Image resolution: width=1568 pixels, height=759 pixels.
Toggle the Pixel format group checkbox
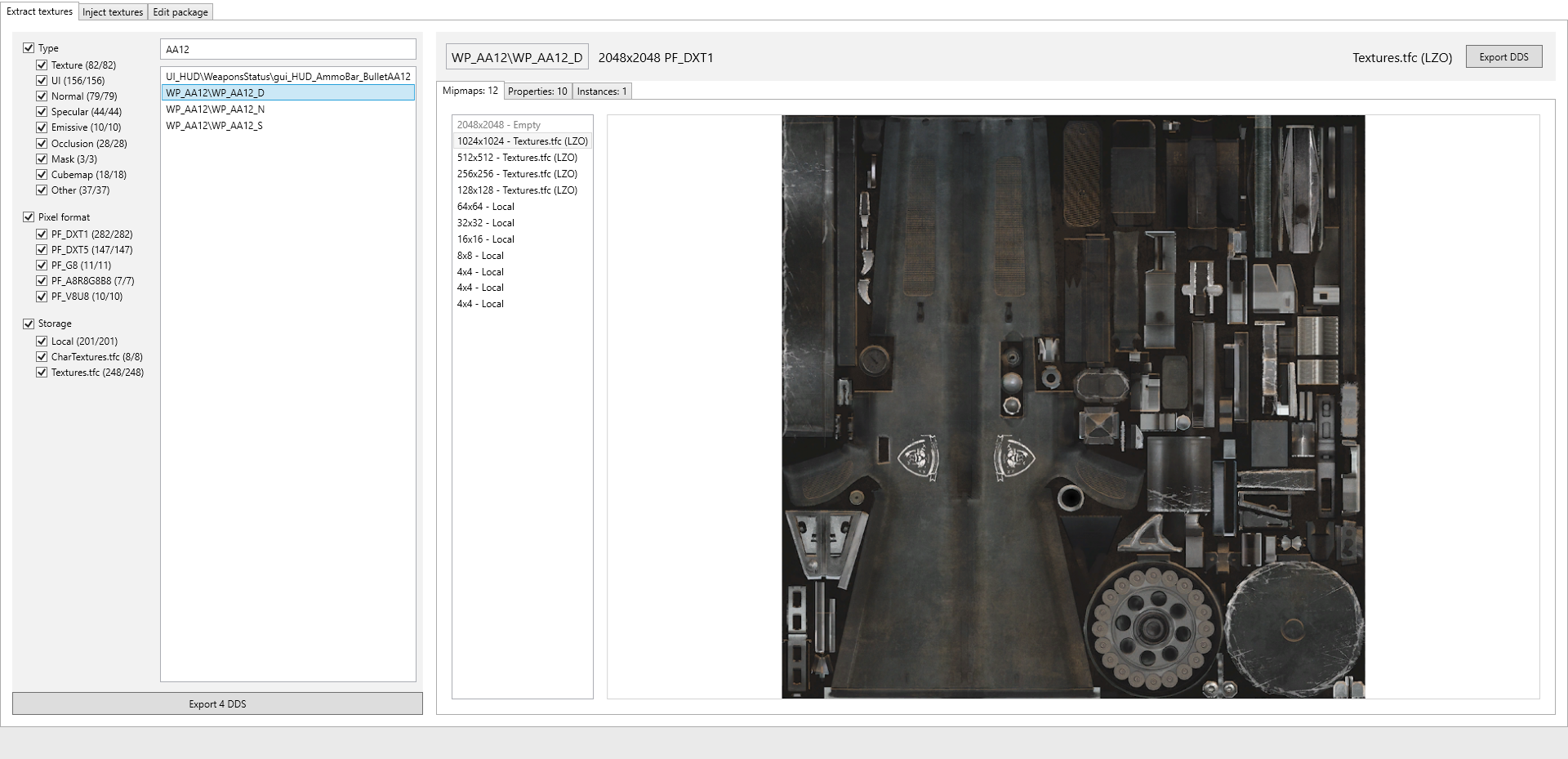(x=29, y=217)
